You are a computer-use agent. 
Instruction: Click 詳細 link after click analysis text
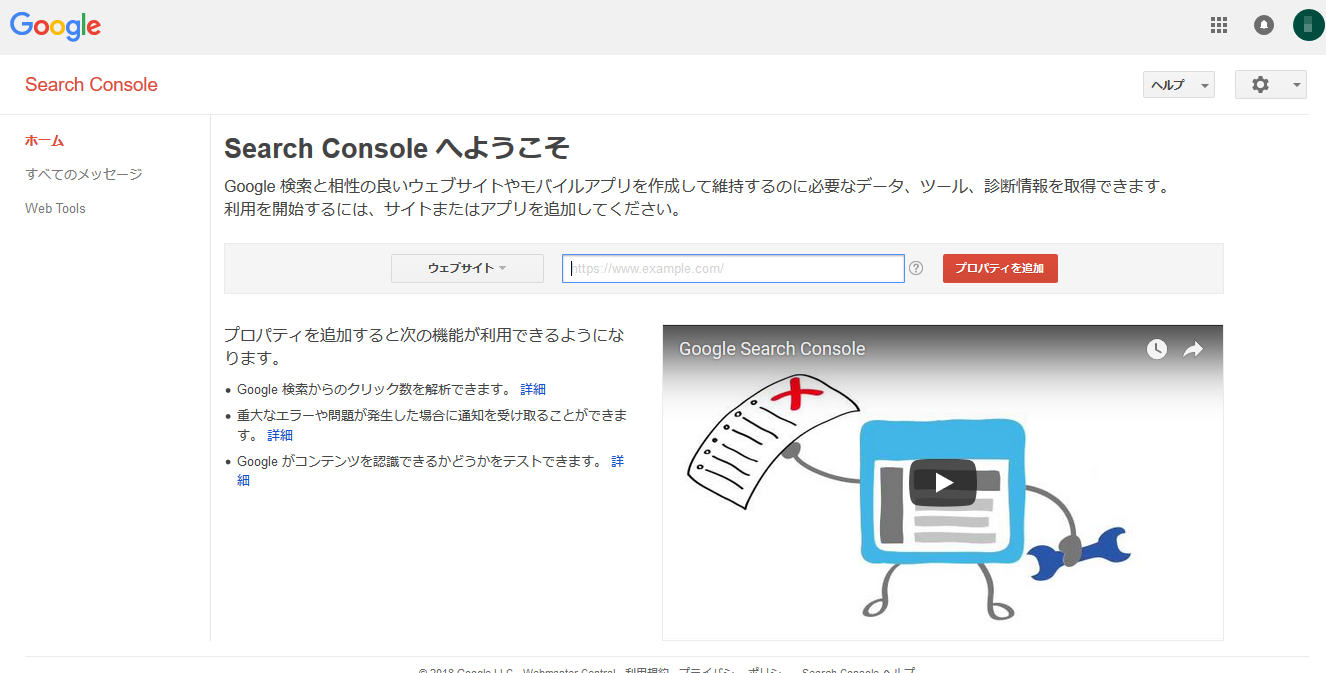[x=533, y=389]
